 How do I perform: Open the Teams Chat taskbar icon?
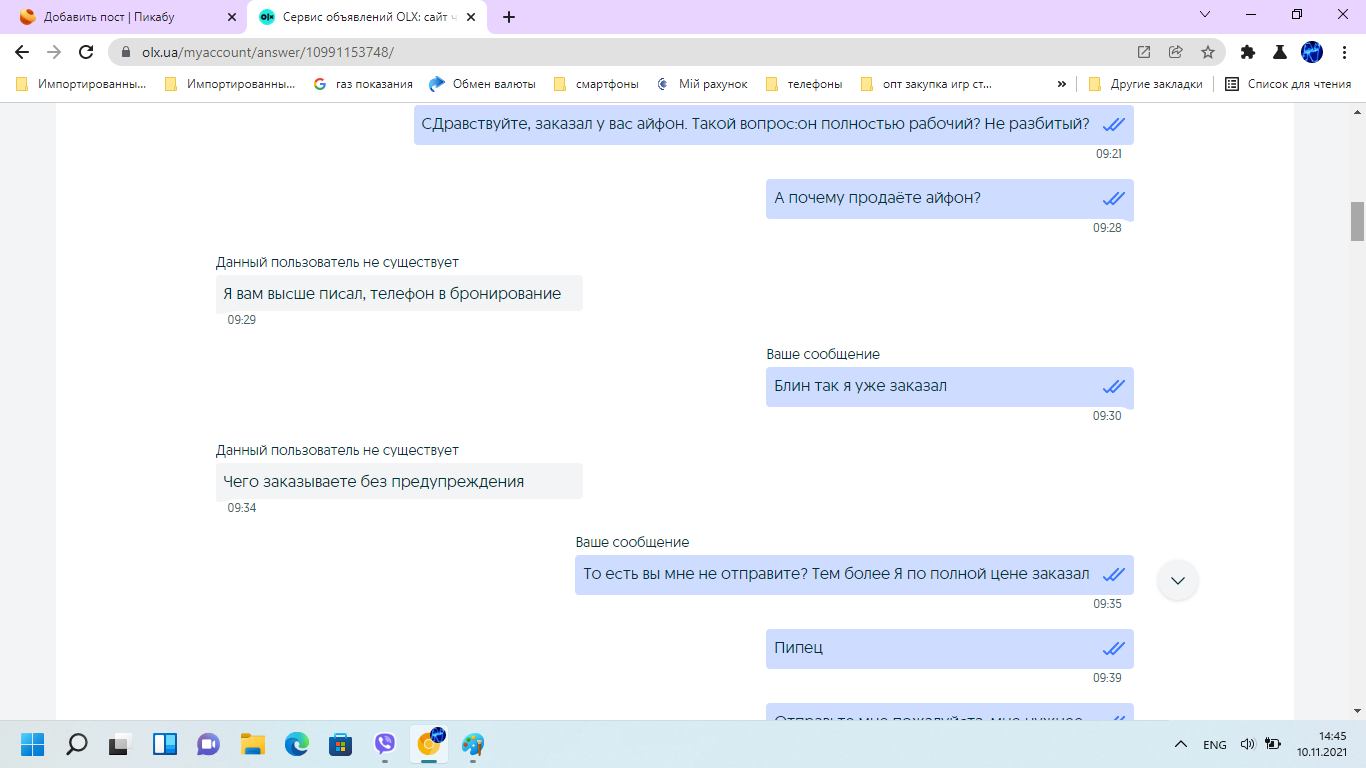[x=209, y=744]
